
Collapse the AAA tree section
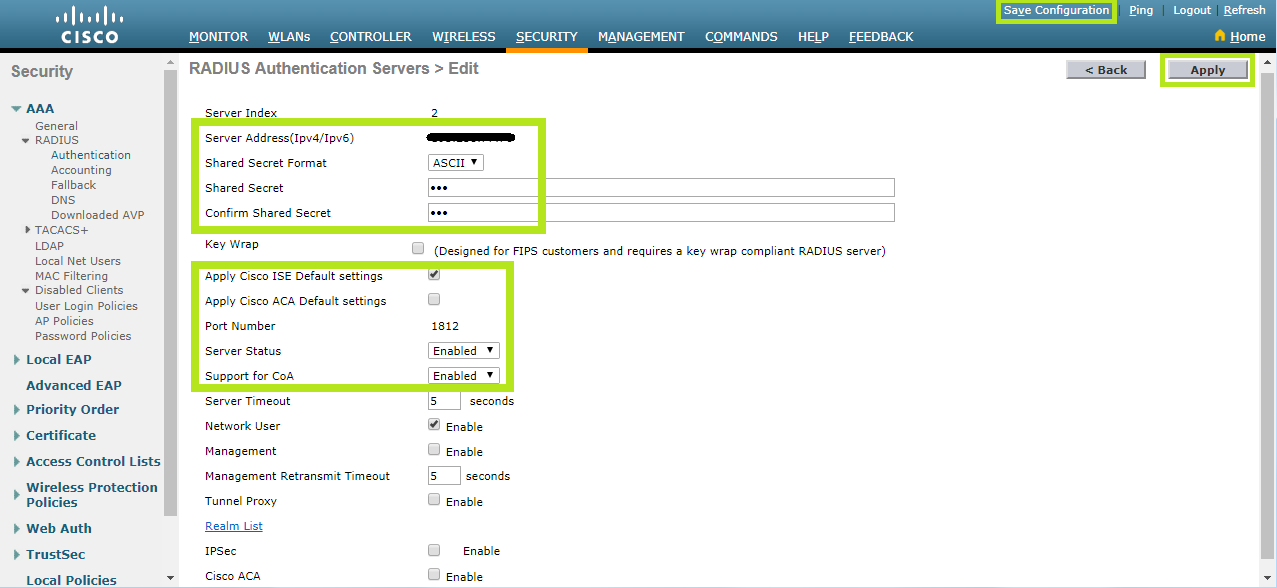point(17,109)
